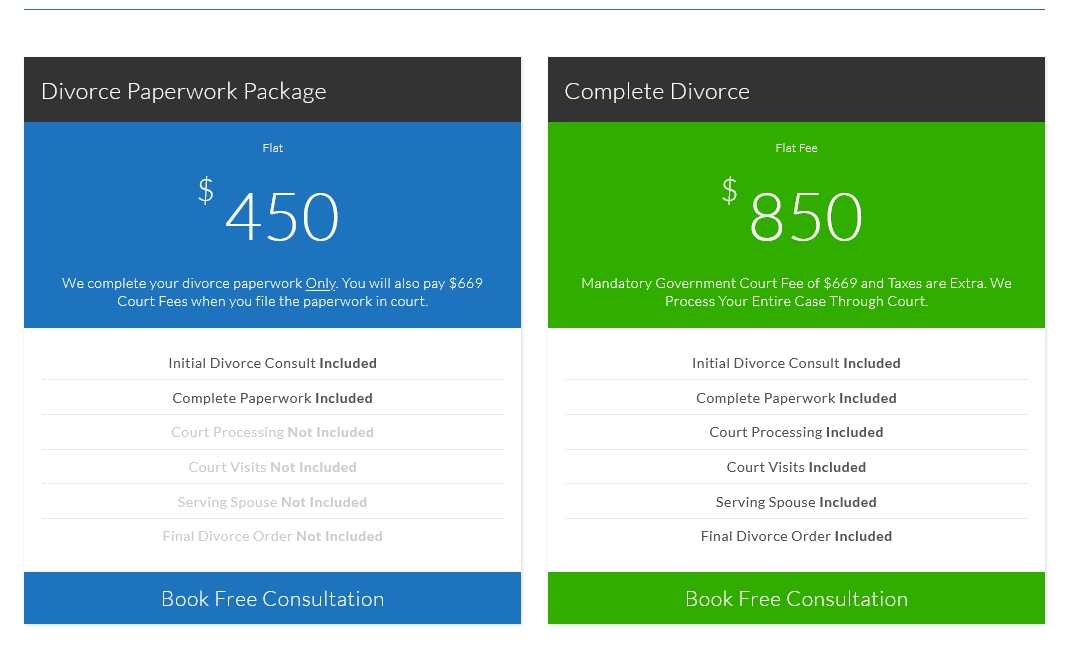Click Initial Divorce Consult in Complete Divorce
The width and height of the screenshot is (1075, 649).
(x=796, y=363)
